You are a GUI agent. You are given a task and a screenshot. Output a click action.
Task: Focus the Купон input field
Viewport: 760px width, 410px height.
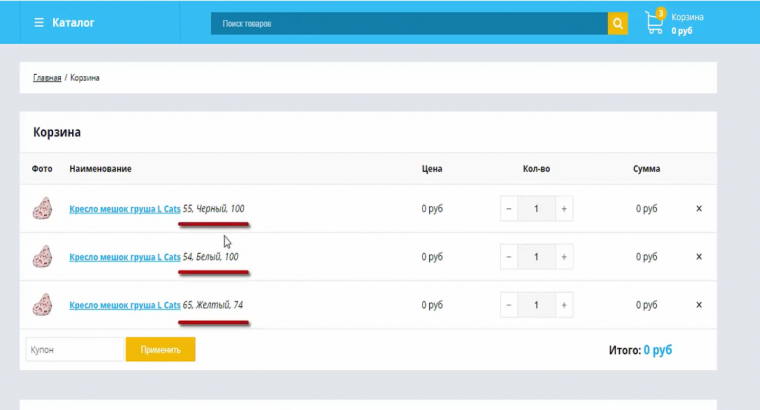click(x=73, y=350)
